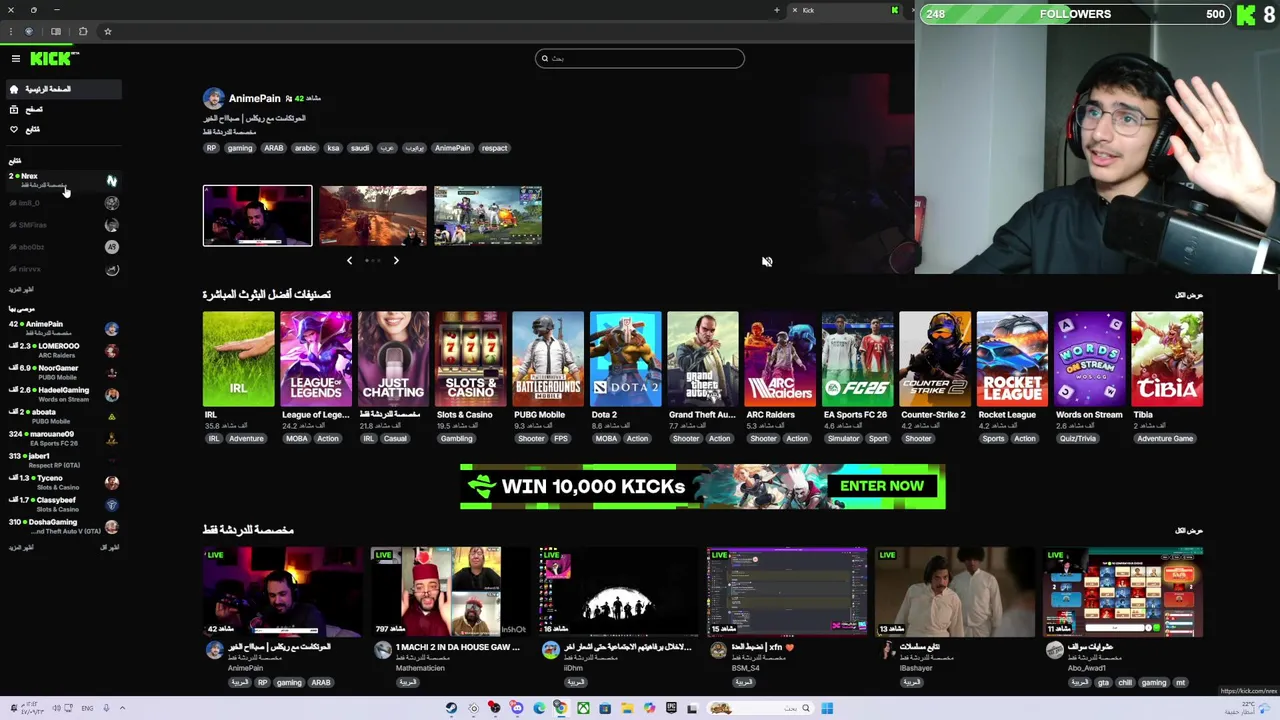The height and width of the screenshot is (720, 1280).
Task: Select first featured stream thumbnail
Action: tap(257, 215)
